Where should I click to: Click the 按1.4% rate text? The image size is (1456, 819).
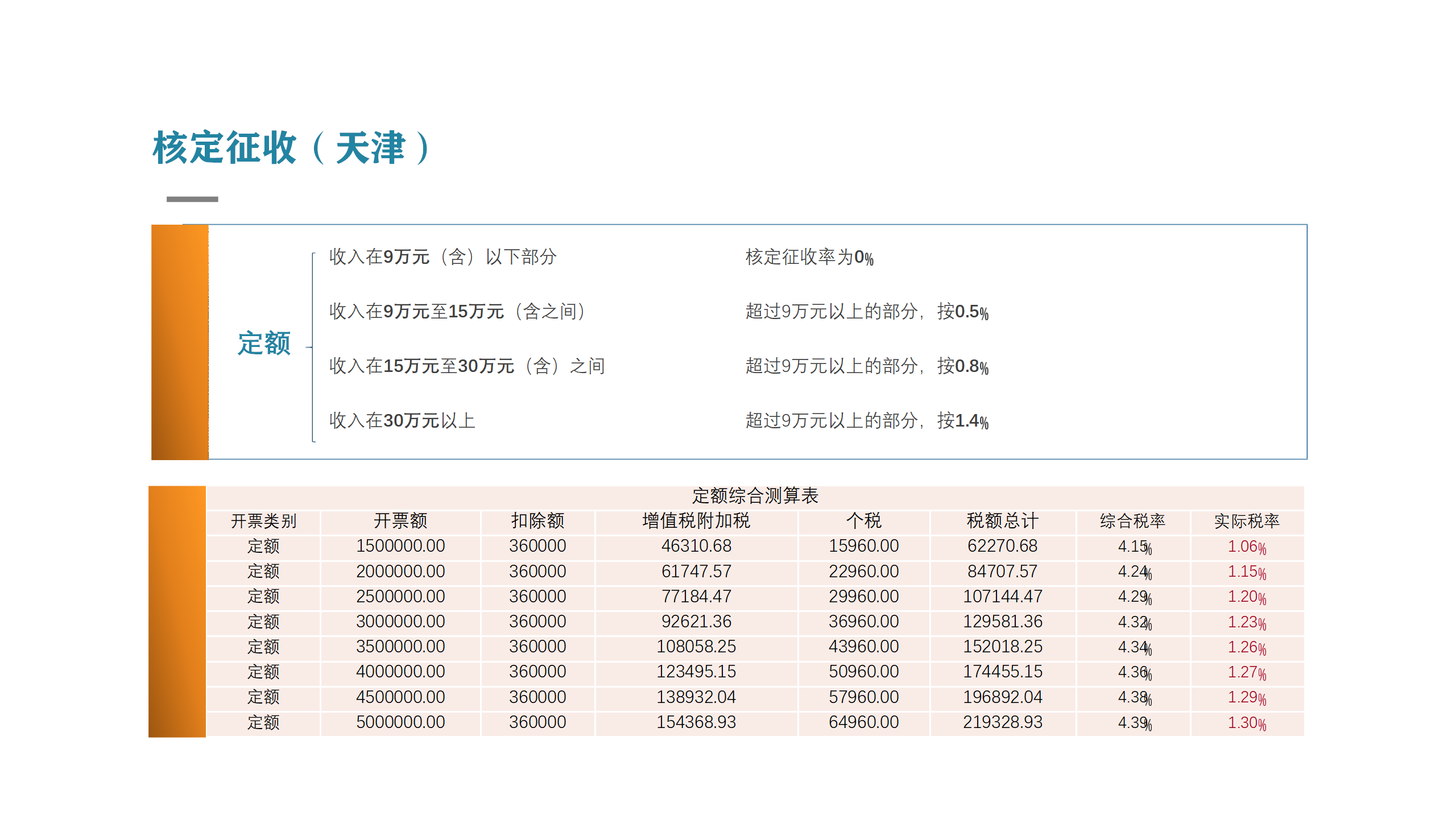click(x=962, y=421)
